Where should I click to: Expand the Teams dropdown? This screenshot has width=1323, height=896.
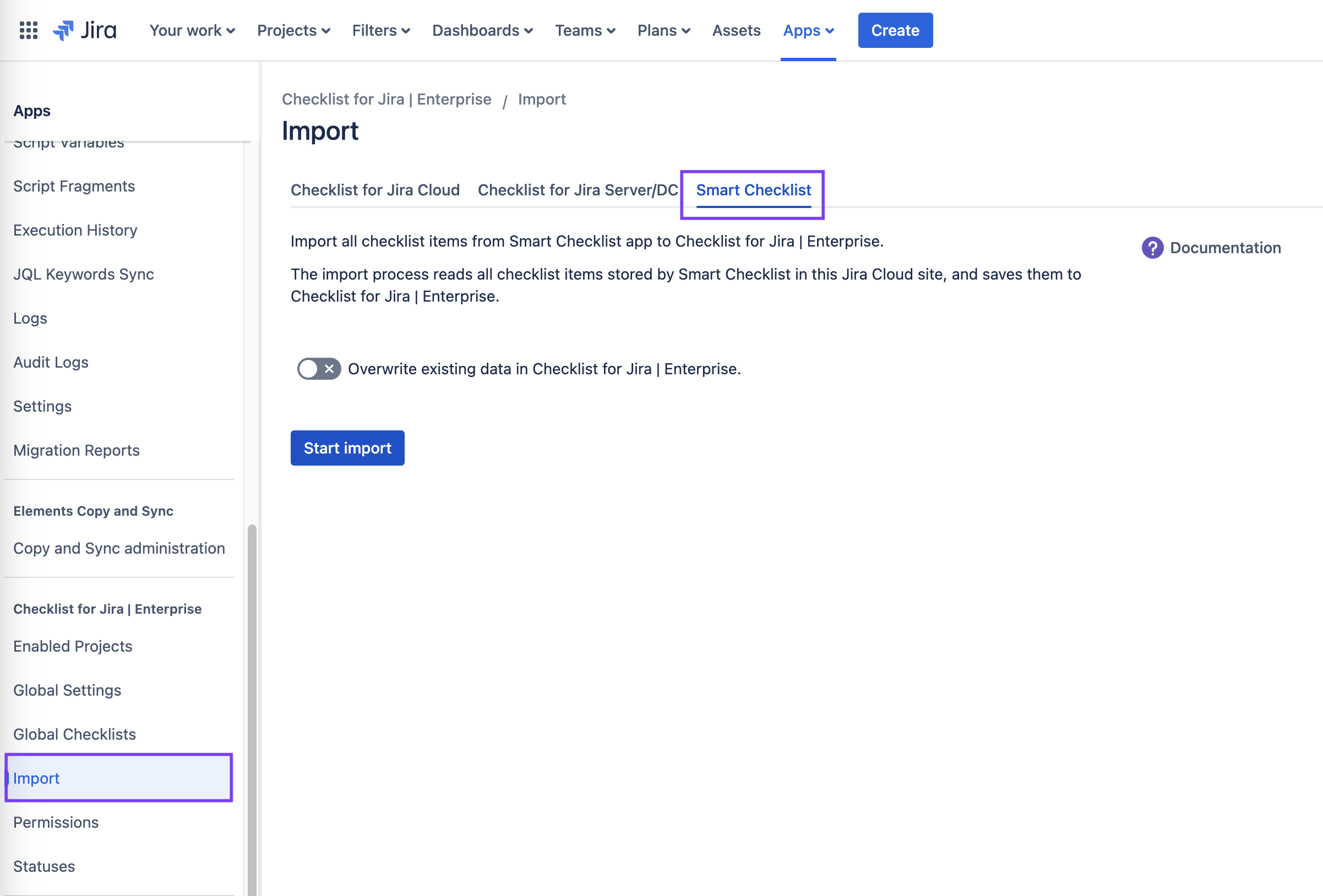pyautogui.click(x=585, y=30)
